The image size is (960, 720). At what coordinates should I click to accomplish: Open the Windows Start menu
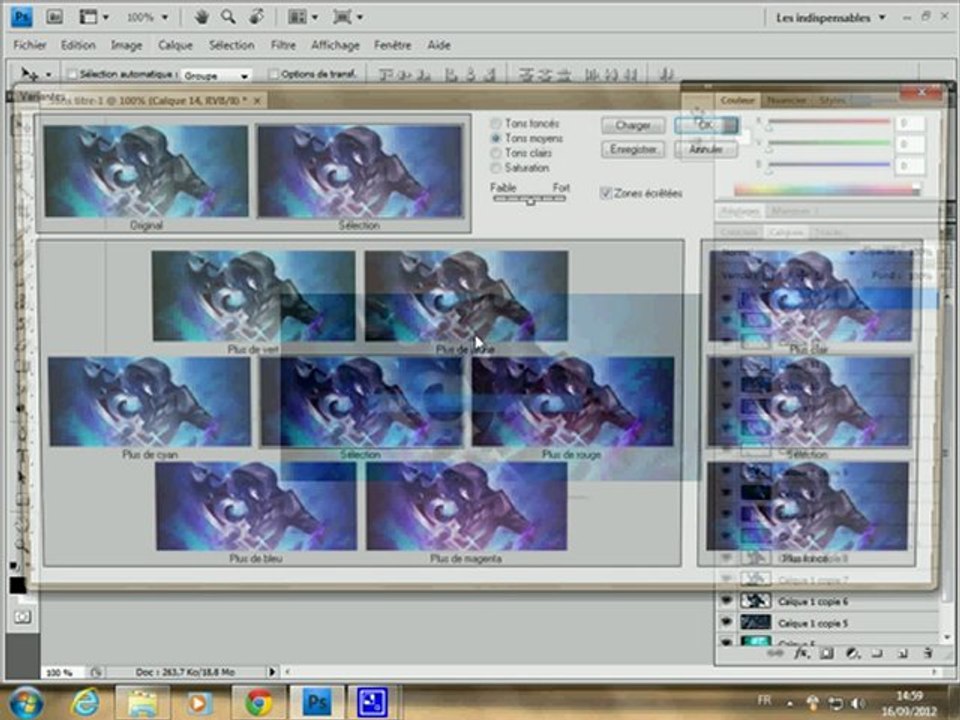26,702
